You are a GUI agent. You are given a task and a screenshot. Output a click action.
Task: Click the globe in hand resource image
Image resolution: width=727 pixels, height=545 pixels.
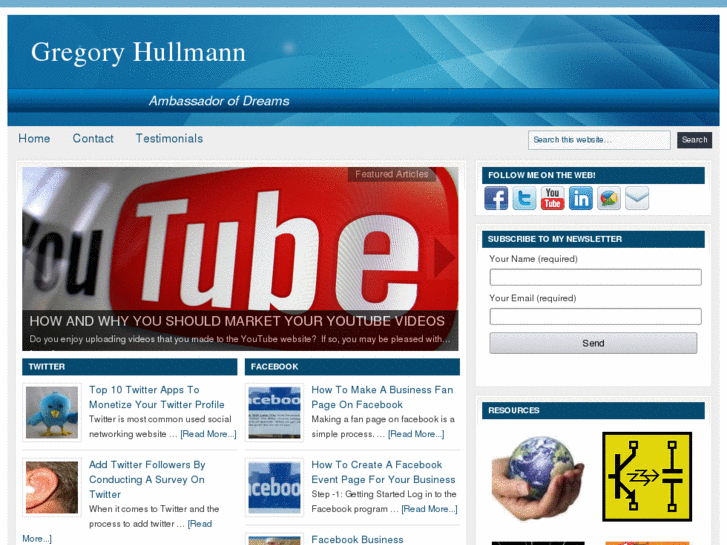point(538,477)
